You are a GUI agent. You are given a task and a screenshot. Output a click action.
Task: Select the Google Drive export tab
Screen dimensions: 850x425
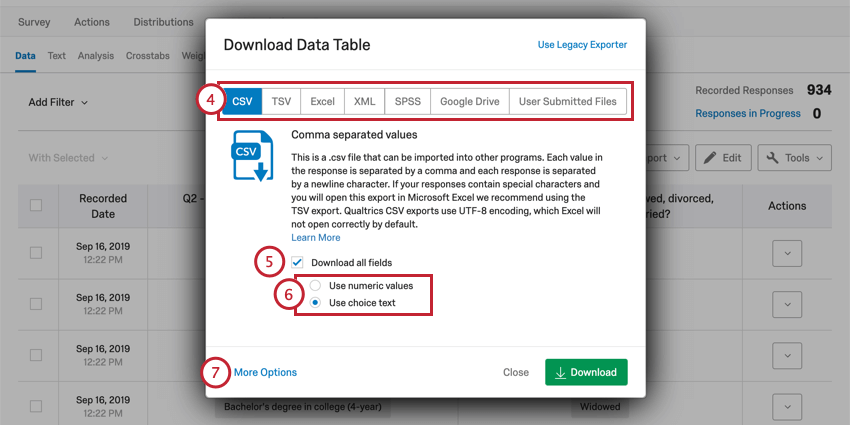click(469, 101)
